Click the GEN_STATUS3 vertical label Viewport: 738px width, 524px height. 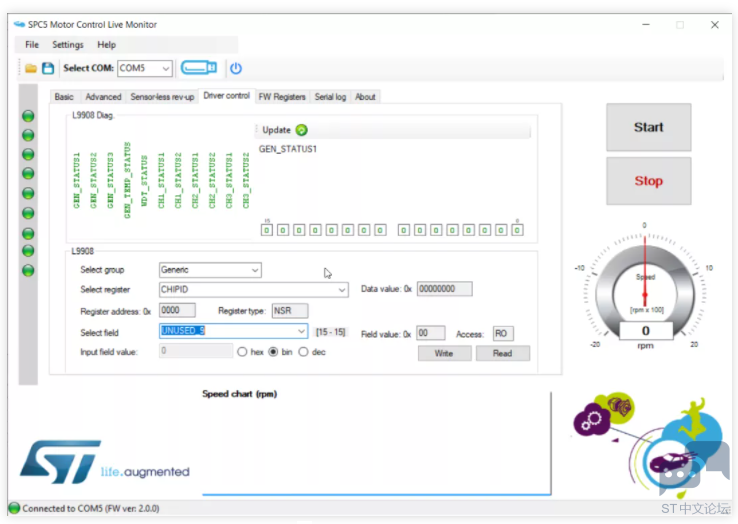(111, 180)
